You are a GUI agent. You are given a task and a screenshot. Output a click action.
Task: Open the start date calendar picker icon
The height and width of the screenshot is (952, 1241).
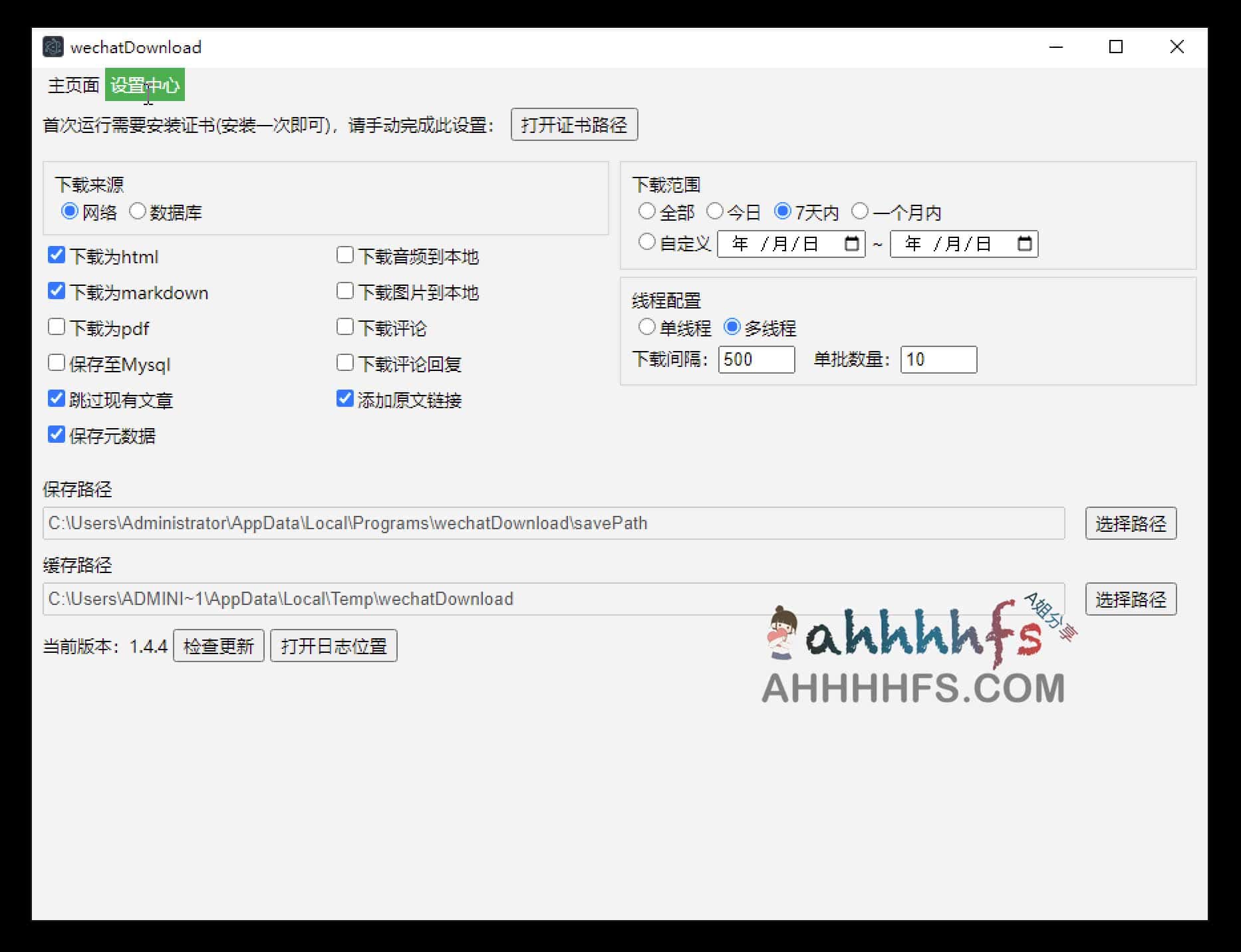coord(851,244)
